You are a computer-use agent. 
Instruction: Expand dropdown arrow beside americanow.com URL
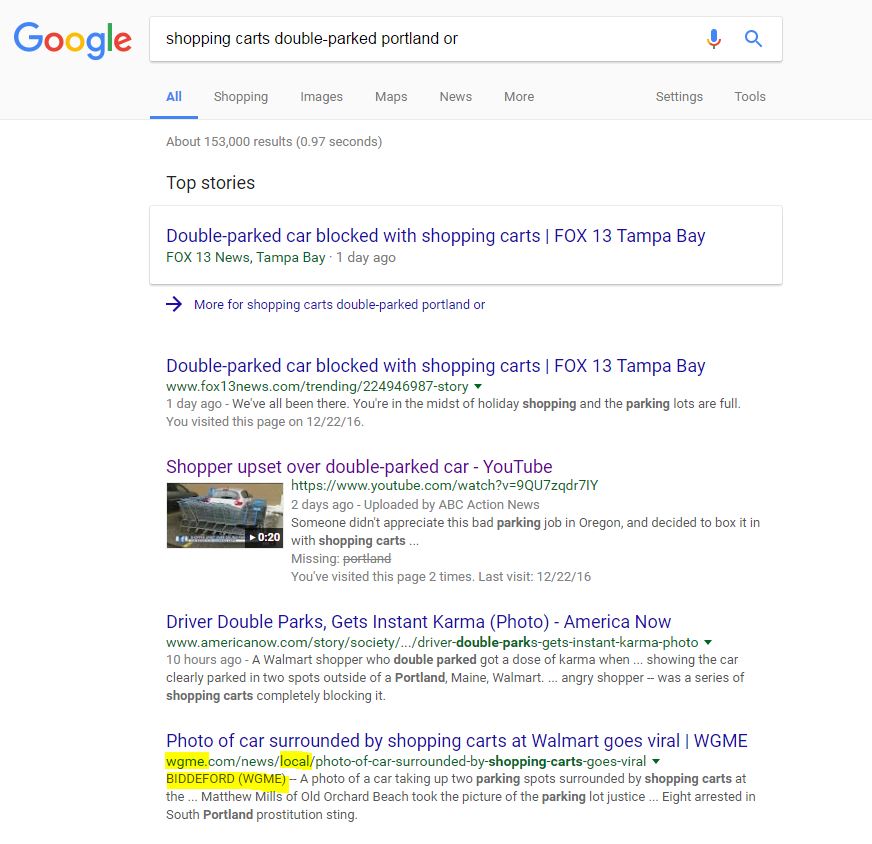pyautogui.click(x=708, y=642)
